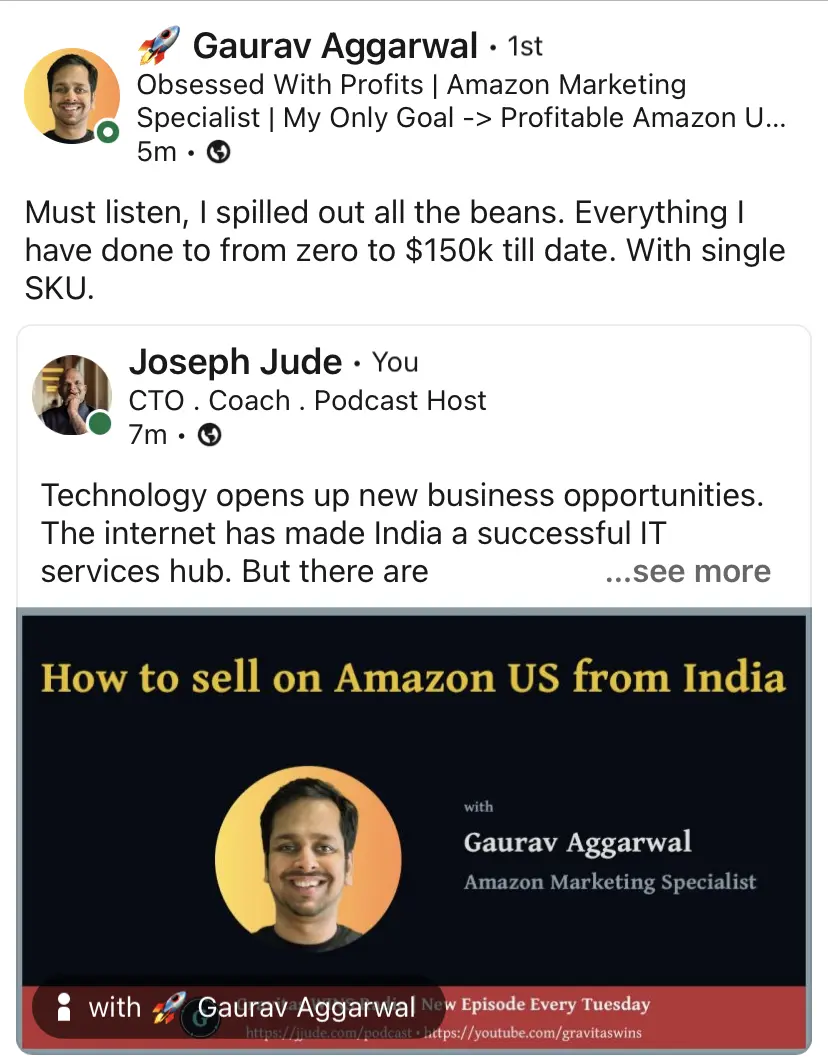Screen dimensions: 828x1057
Task: Click "CTO . Coach . Podcast Host" headline
Action: coord(307,400)
